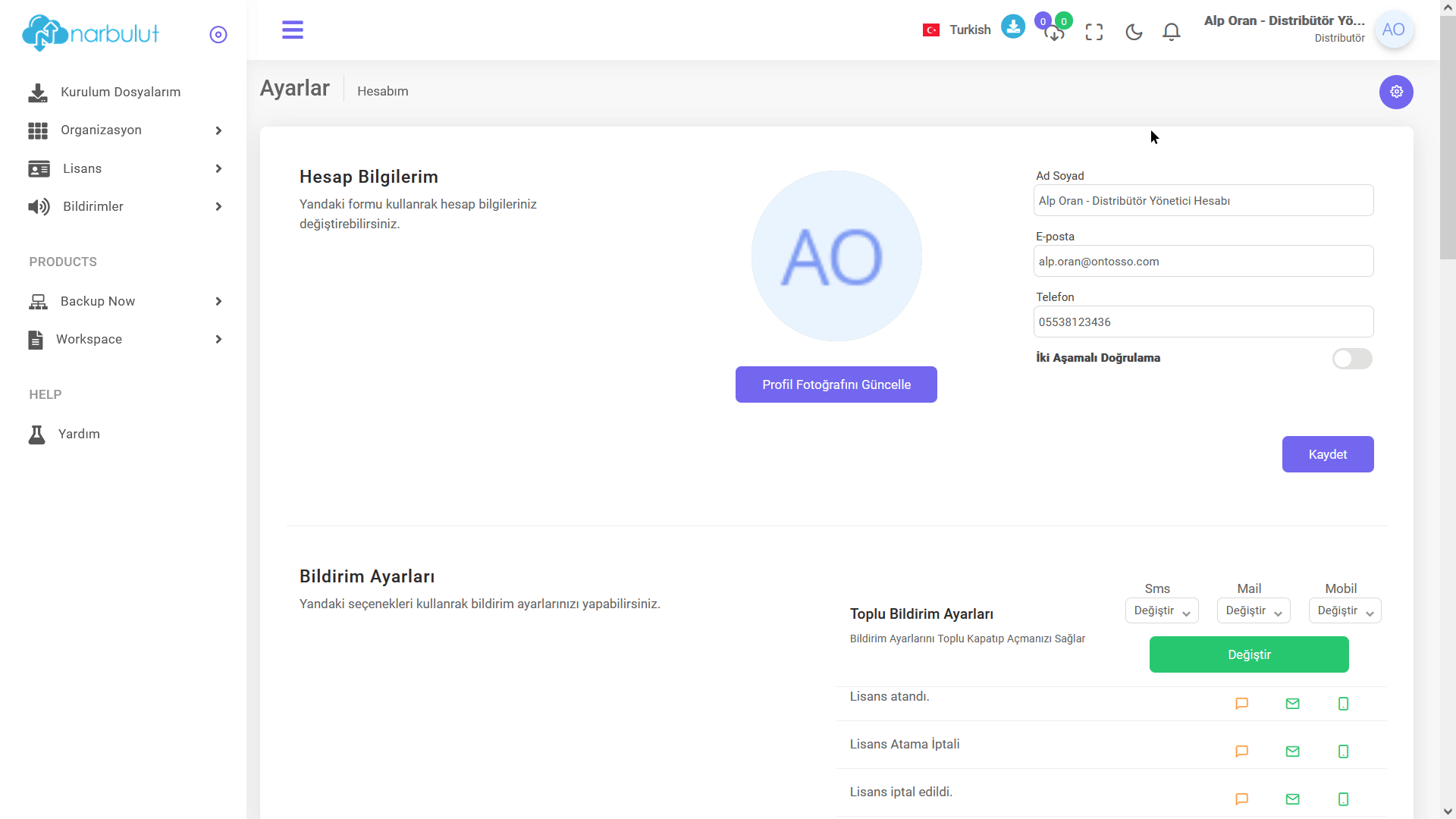Toggle SMS notification for Lisans atandı

(1241, 704)
